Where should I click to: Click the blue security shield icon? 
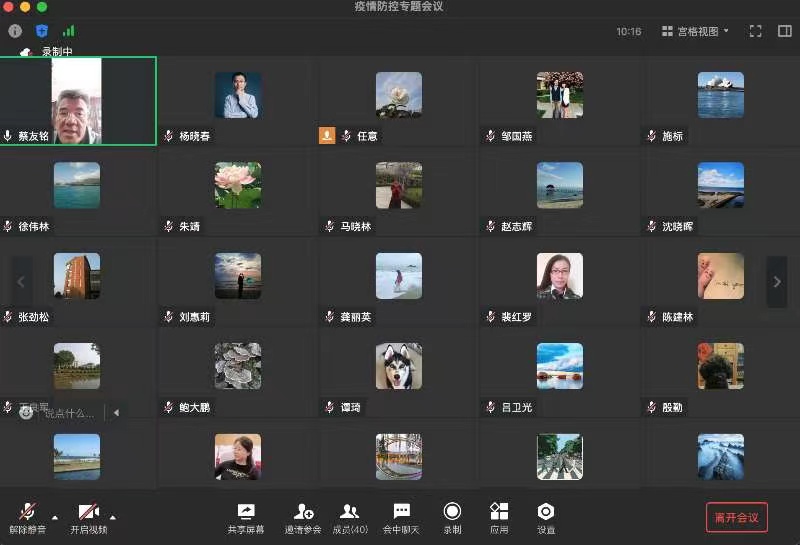click(42, 31)
